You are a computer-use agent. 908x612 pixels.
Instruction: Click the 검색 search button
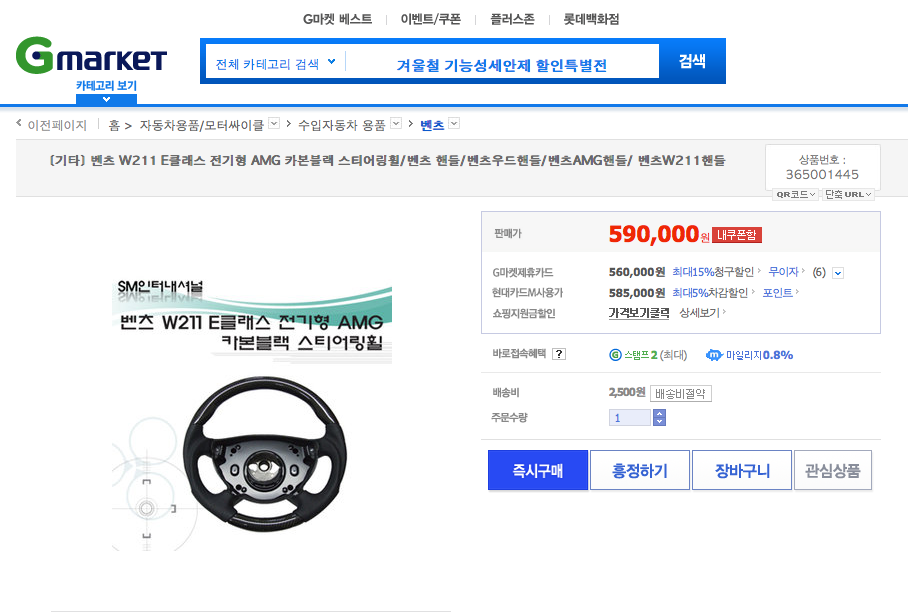pos(692,61)
